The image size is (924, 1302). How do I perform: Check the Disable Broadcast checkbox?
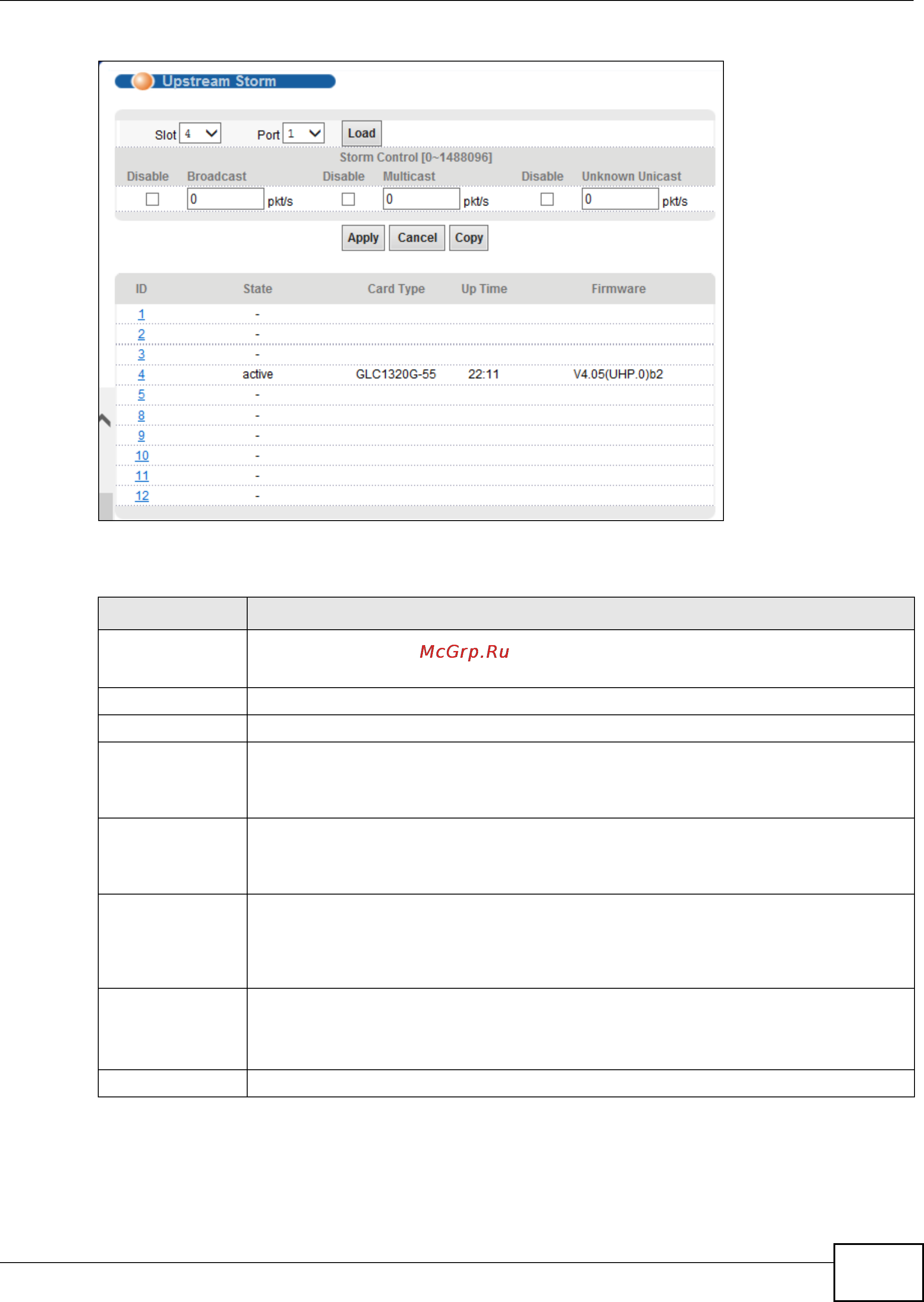point(152,199)
